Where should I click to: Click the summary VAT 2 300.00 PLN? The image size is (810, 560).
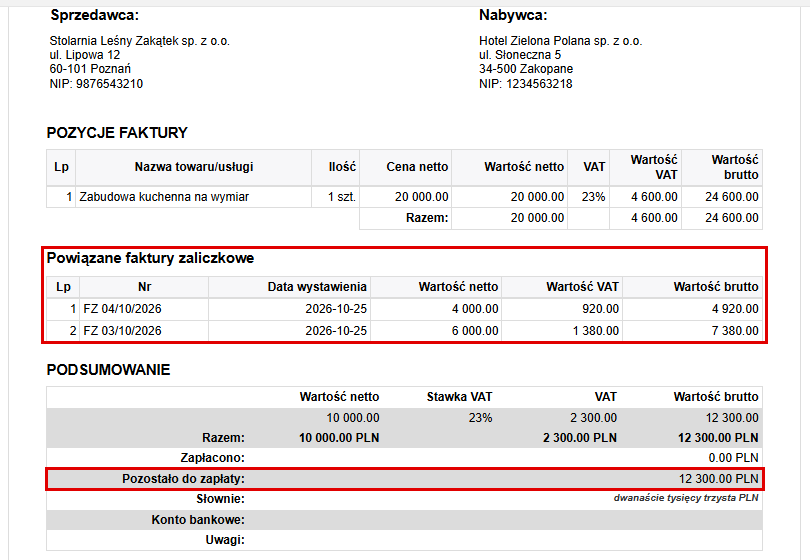coord(580,438)
